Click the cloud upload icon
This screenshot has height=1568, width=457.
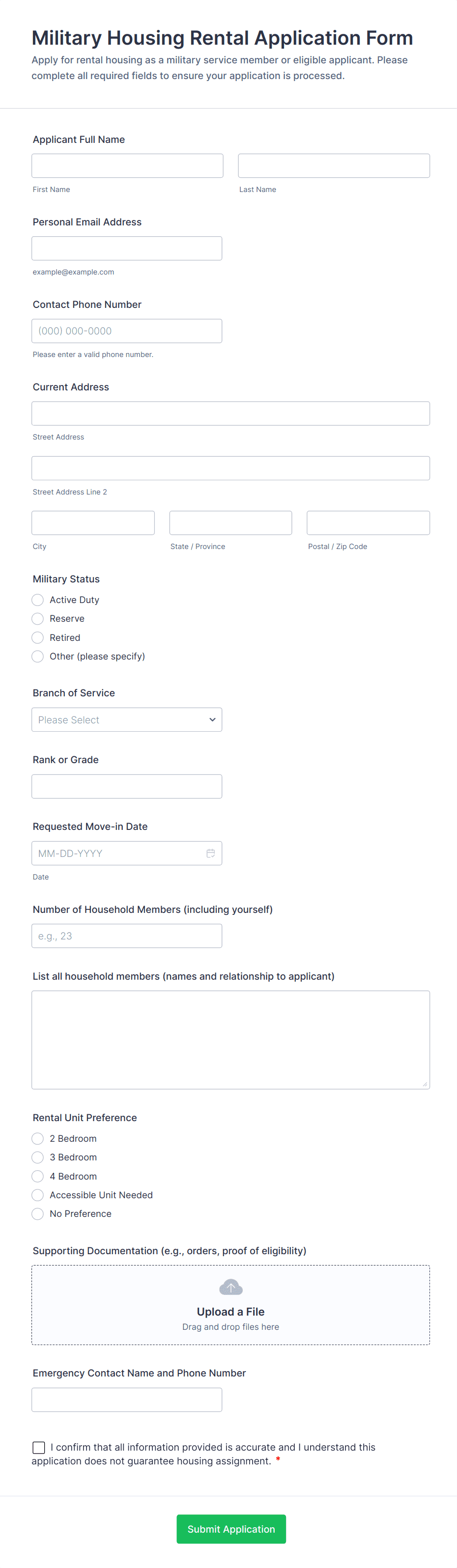click(x=230, y=1287)
